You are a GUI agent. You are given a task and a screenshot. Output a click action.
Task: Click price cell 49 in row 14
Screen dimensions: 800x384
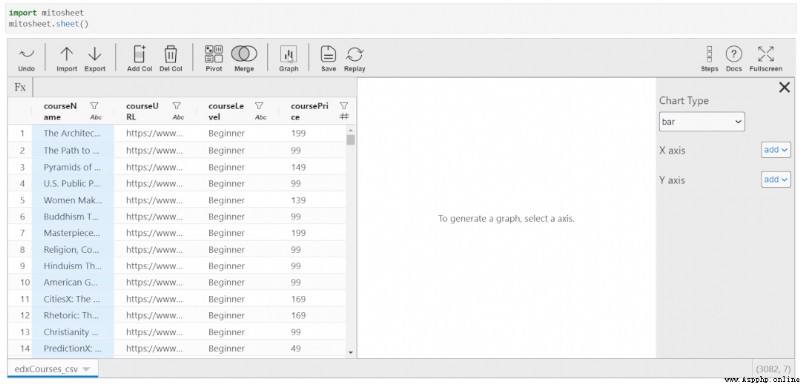(312, 348)
